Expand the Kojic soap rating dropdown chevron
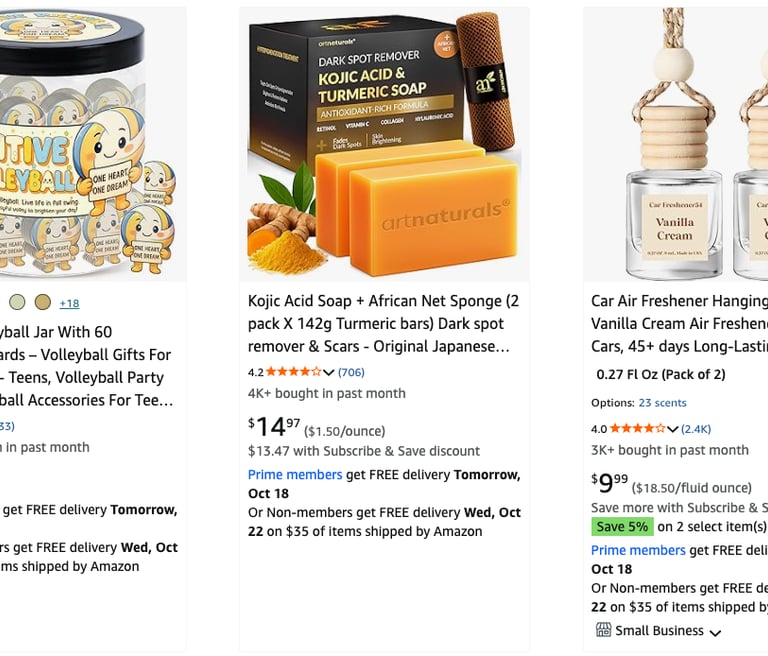Screen dimensions: 768x656 tap(329, 372)
